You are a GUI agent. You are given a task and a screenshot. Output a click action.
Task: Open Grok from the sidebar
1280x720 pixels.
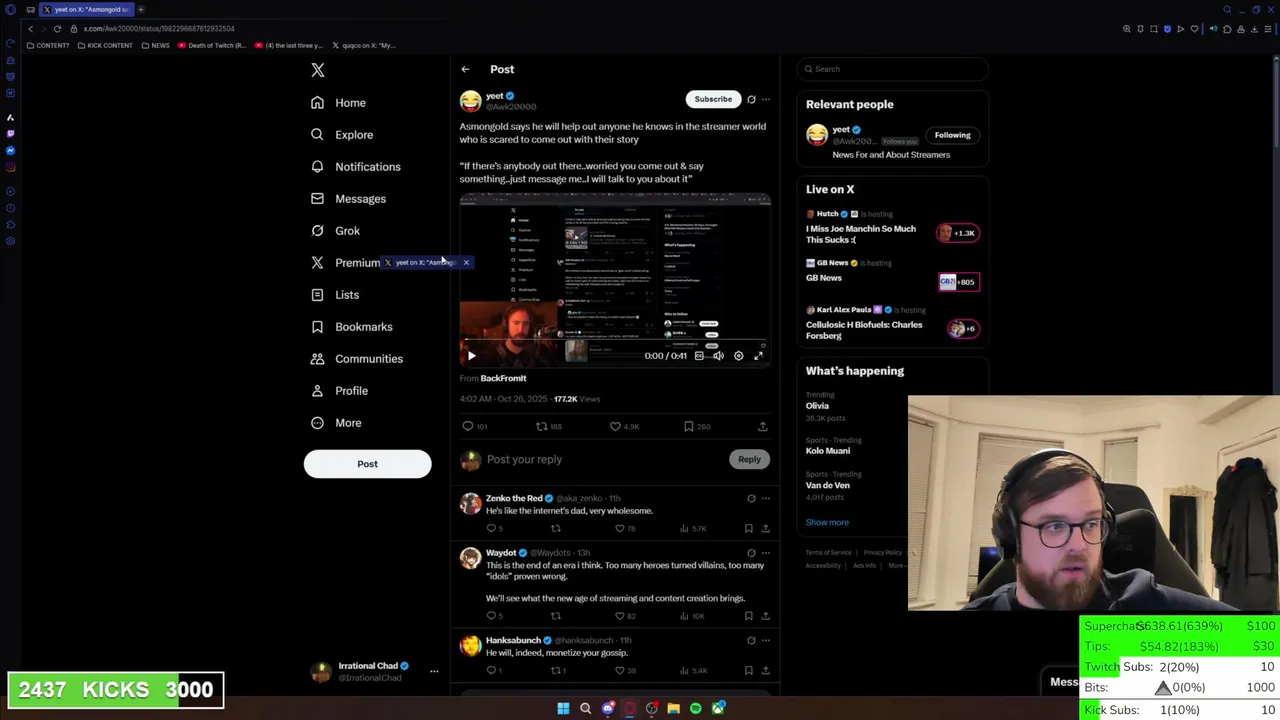click(335, 231)
